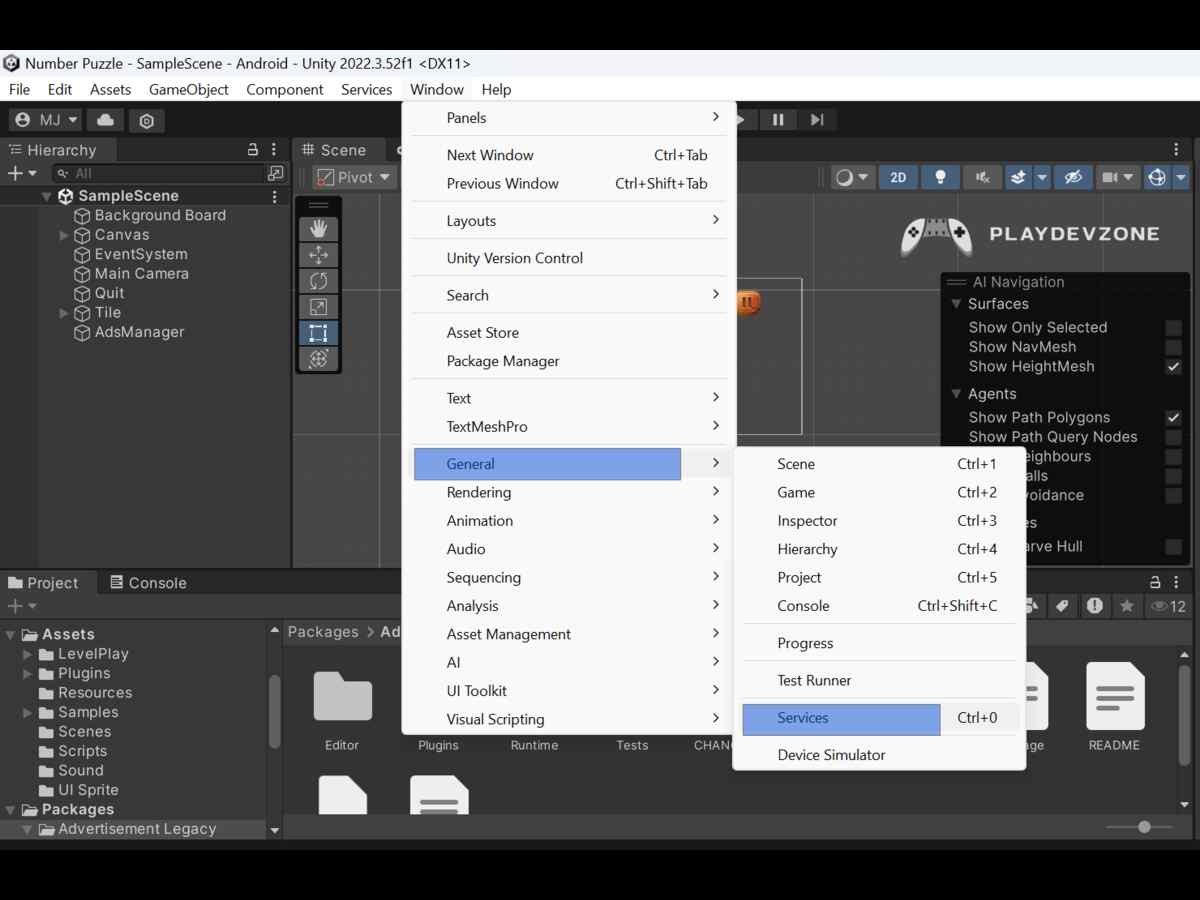Viewport: 1200px width, 900px height.
Task: Click the Project error/log filter exclamation icon
Action: click(1095, 606)
